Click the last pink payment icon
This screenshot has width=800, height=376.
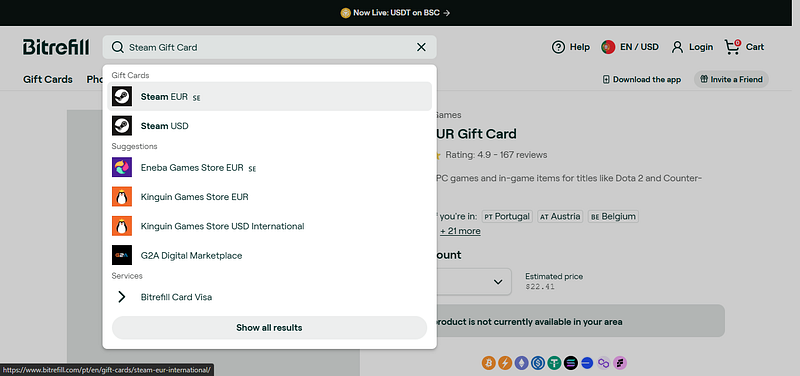(620, 363)
